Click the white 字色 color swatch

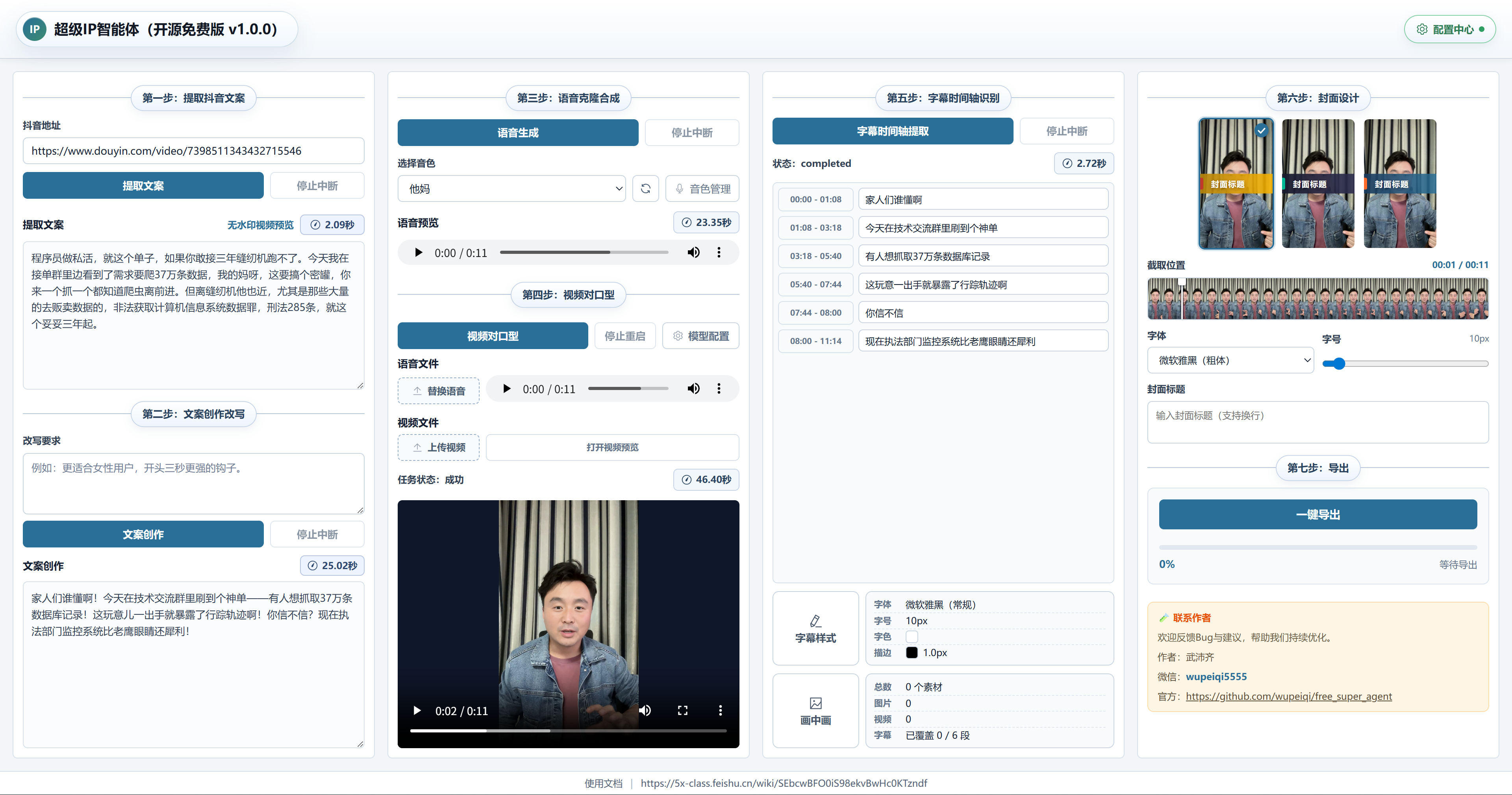912,636
